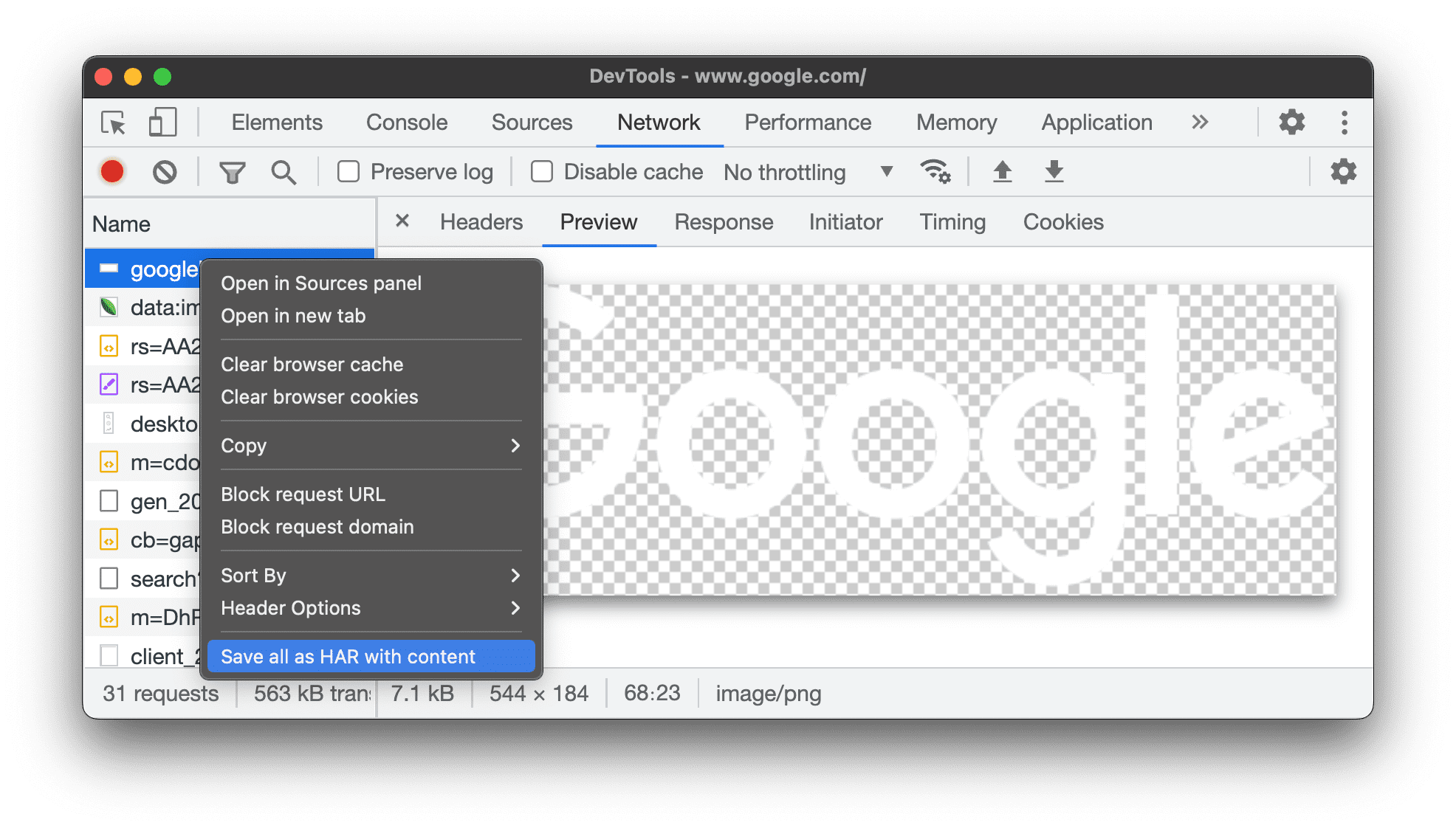
Task: Select the Preview tab
Action: click(x=596, y=222)
